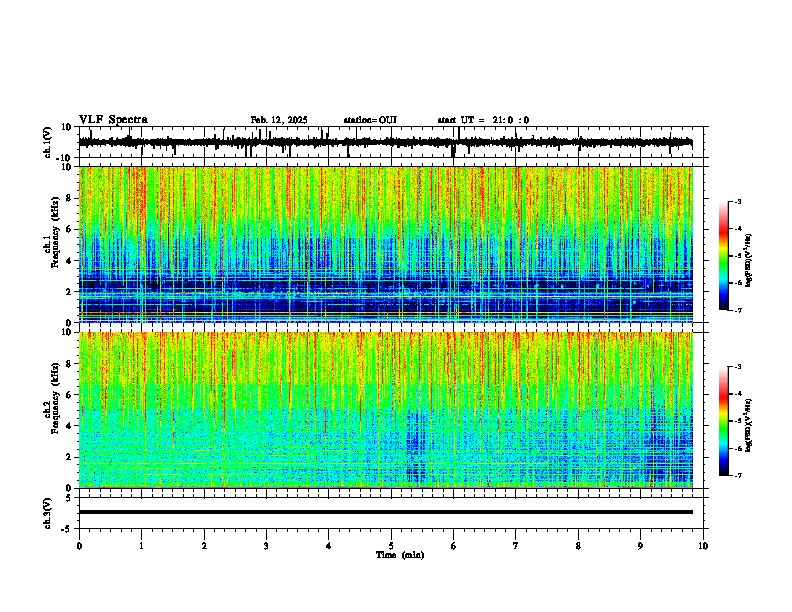Click time axis tick label '5'
The width and height of the screenshot is (792, 612).
[391, 546]
